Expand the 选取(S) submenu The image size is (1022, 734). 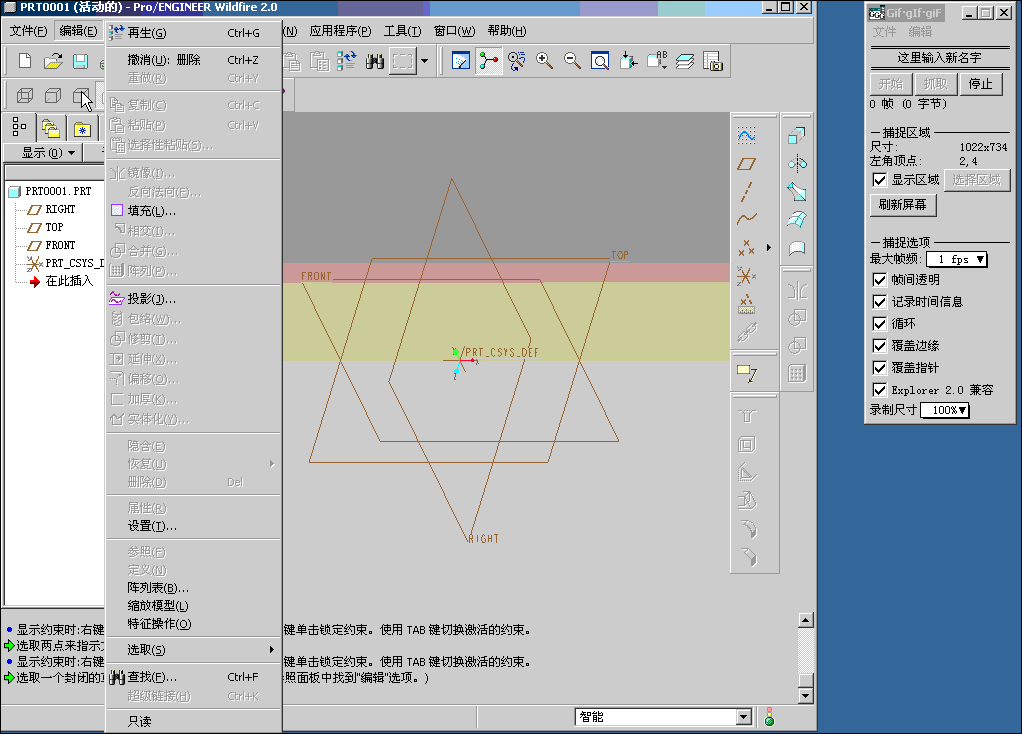(194, 649)
